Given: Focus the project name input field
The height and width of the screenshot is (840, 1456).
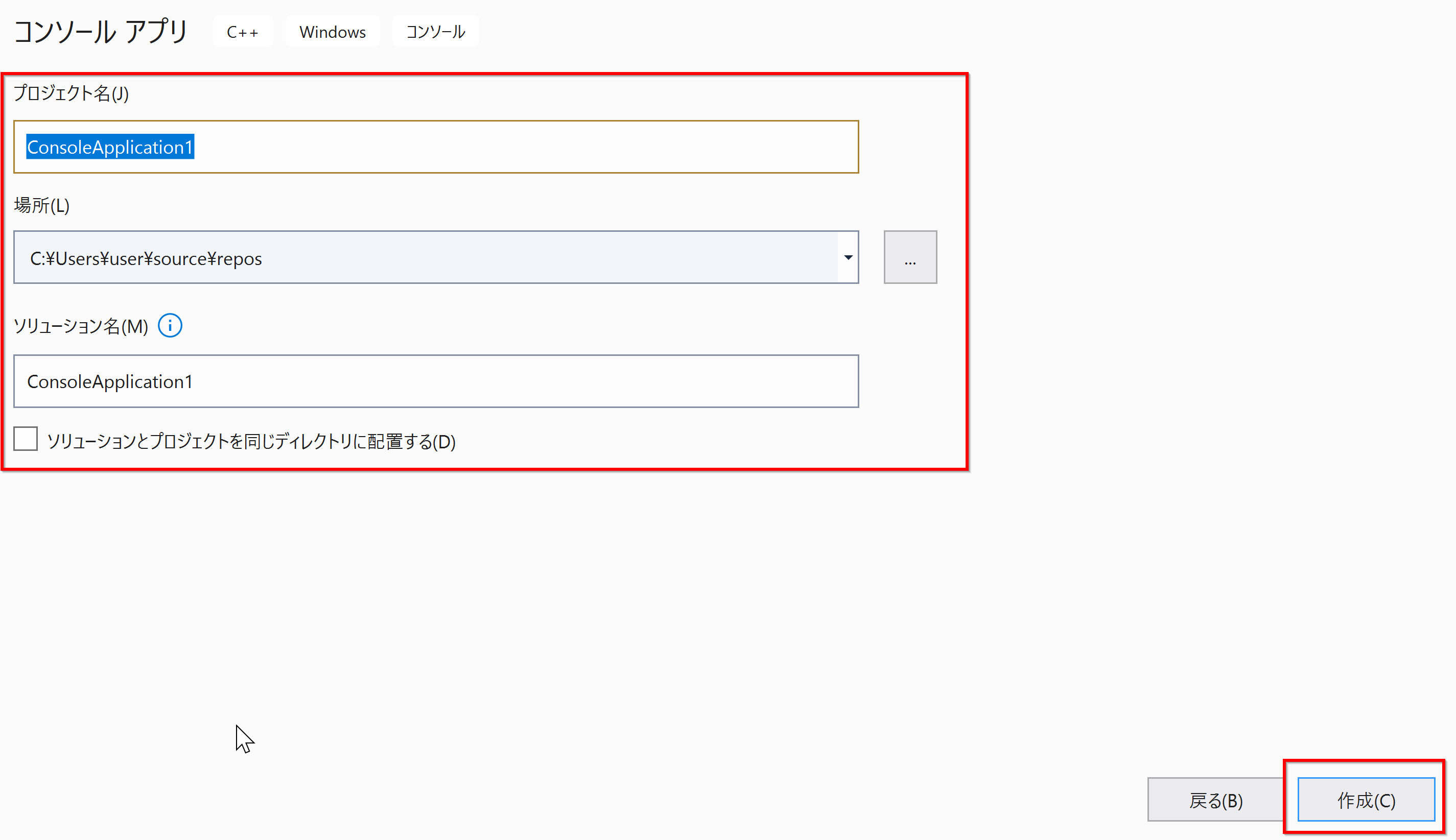Looking at the screenshot, I should [436, 147].
